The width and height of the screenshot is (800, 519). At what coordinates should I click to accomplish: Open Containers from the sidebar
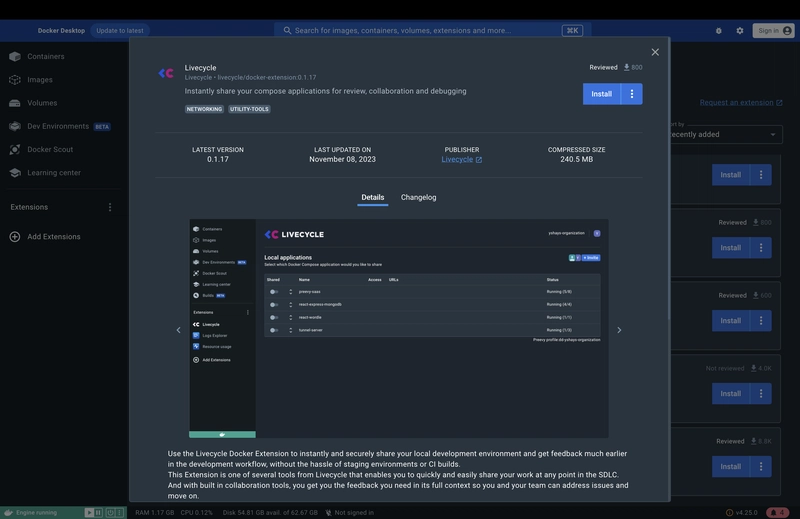45,57
